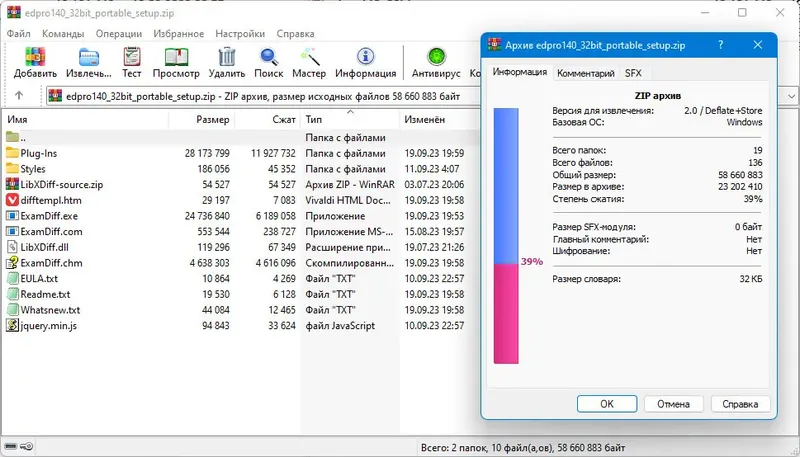Click the Отмена button
The height and width of the screenshot is (457, 800).
coord(673,404)
